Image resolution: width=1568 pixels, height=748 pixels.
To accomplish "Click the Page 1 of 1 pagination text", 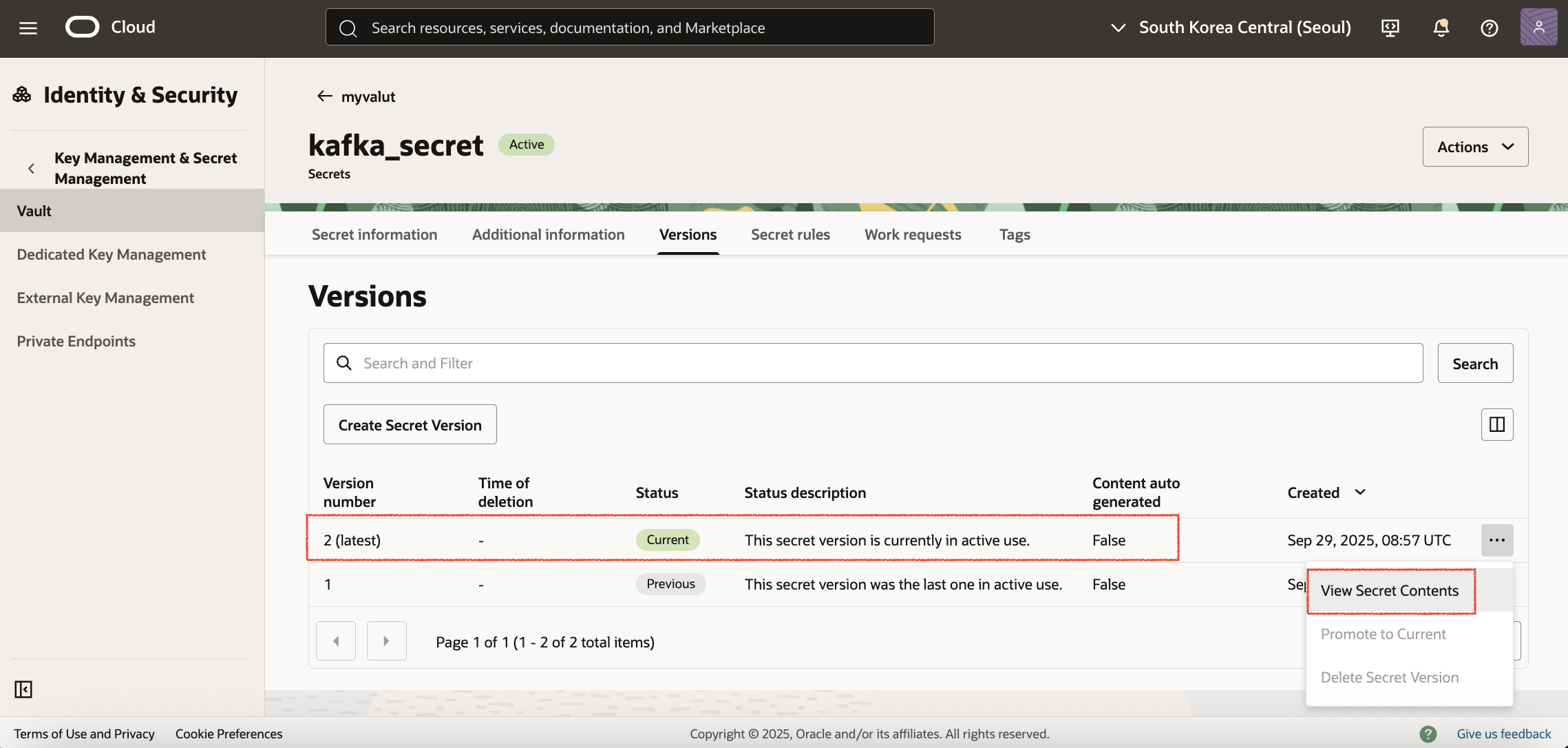I will click(x=544, y=642).
